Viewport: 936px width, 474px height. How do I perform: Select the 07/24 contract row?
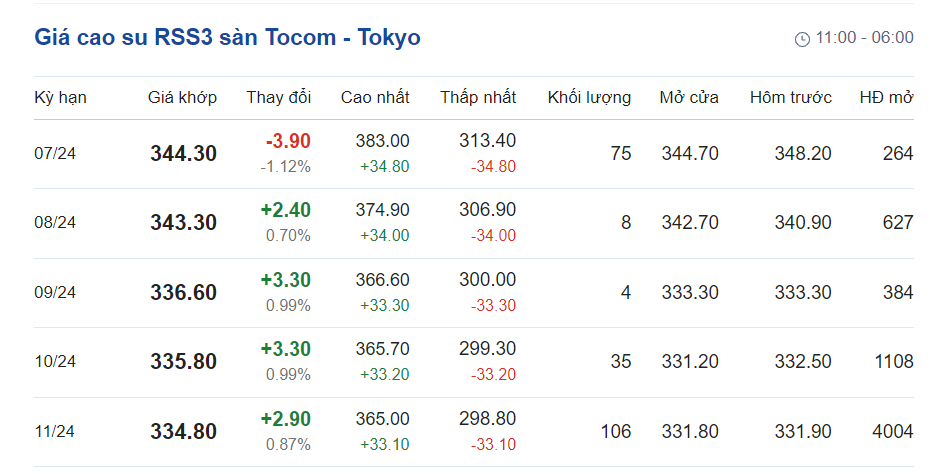click(x=55, y=153)
